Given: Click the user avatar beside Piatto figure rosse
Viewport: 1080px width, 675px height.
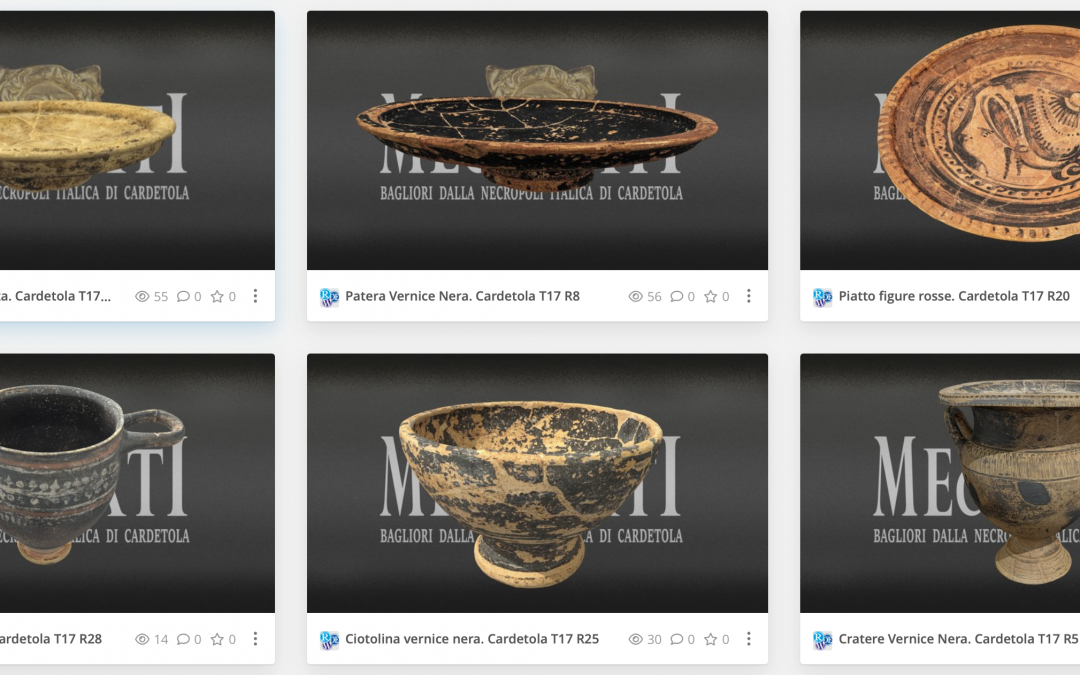Looking at the screenshot, I should [x=822, y=298].
